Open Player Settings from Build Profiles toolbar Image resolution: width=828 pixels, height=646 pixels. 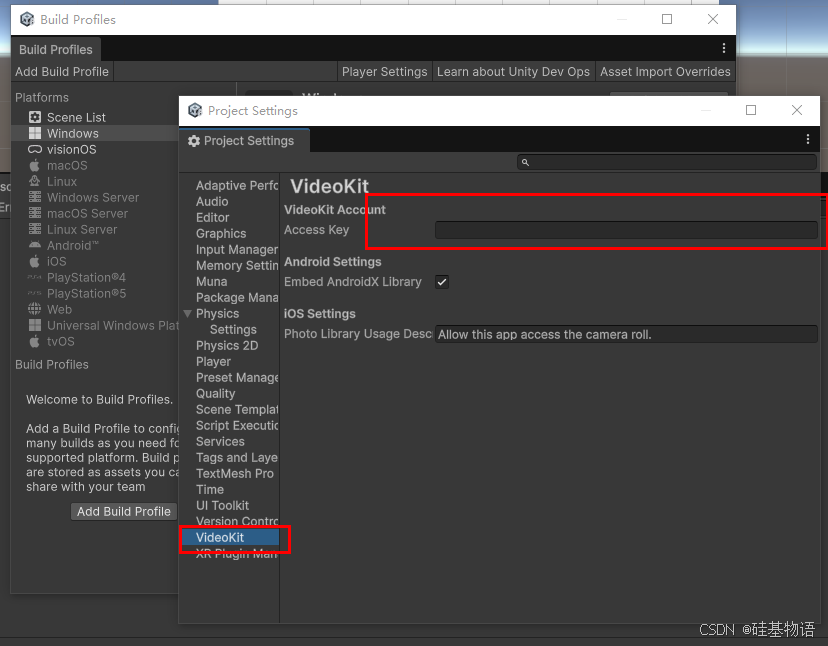pos(384,72)
